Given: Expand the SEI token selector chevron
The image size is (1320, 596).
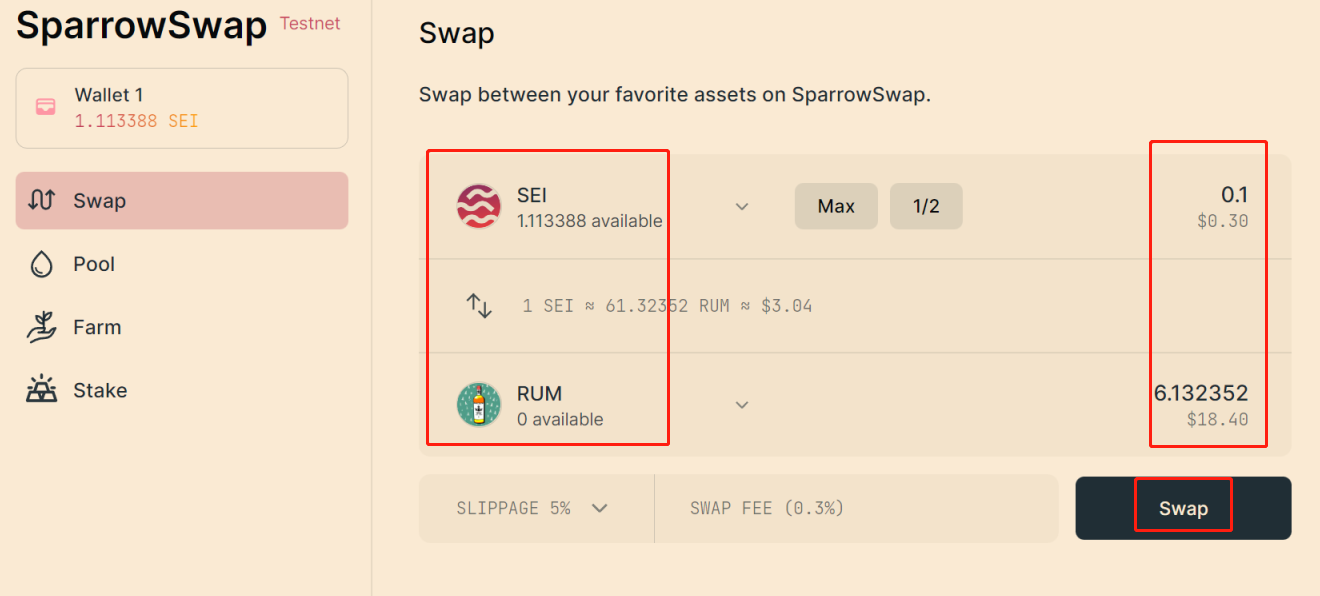Looking at the screenshot, I should point(742,206).
